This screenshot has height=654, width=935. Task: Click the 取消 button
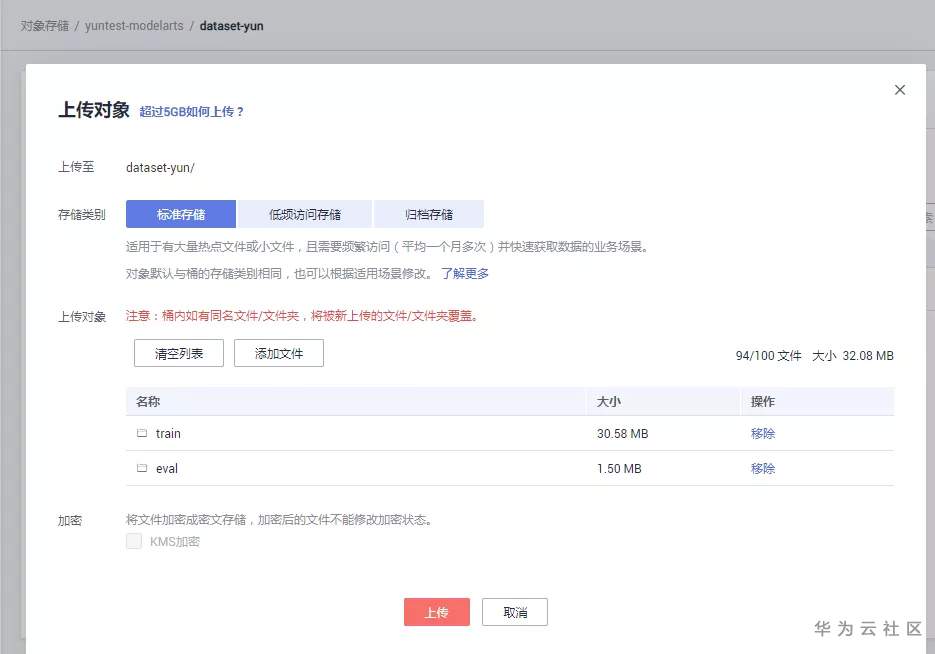coord(515,612)
